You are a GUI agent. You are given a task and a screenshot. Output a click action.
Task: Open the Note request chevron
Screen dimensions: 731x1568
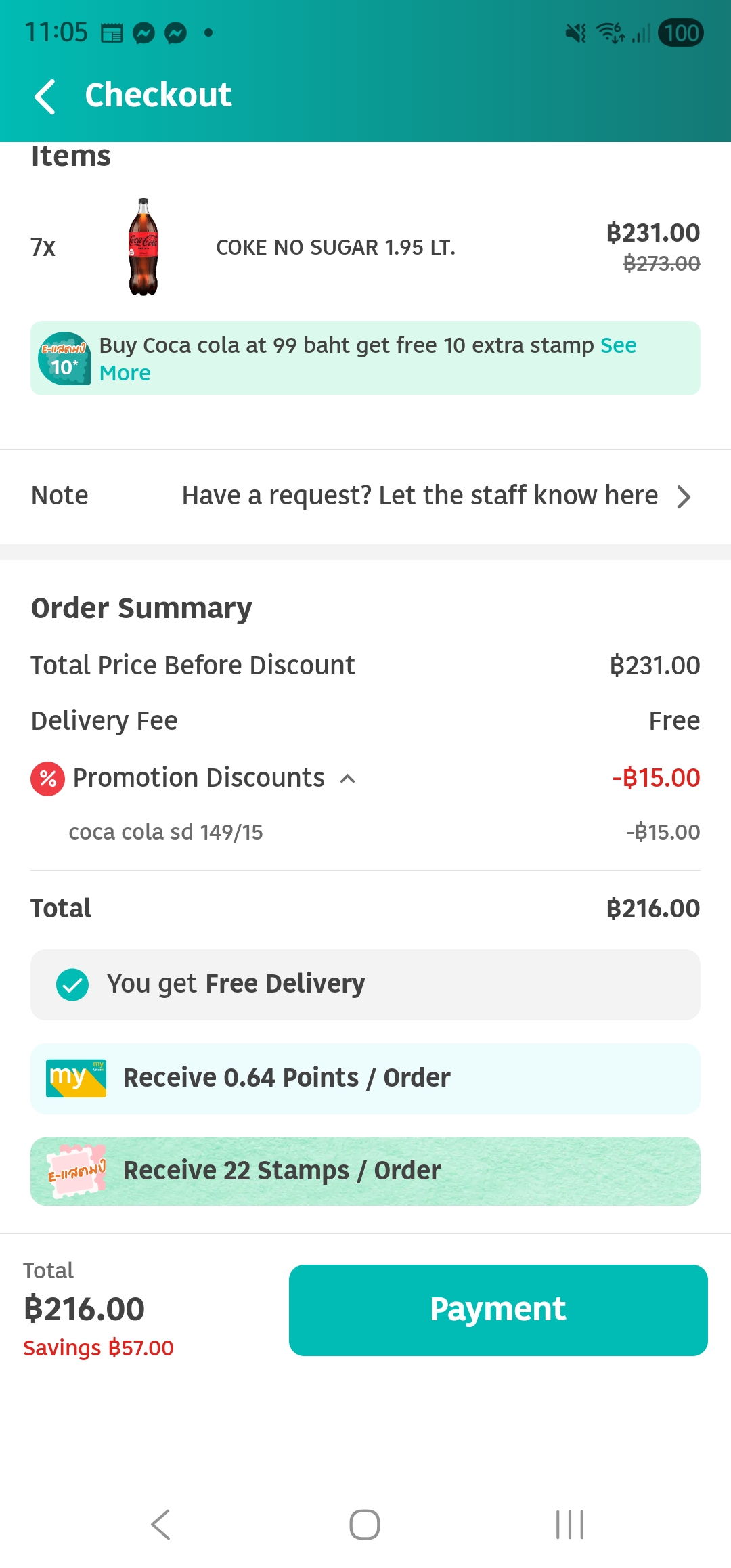click(x=684, y=497)
